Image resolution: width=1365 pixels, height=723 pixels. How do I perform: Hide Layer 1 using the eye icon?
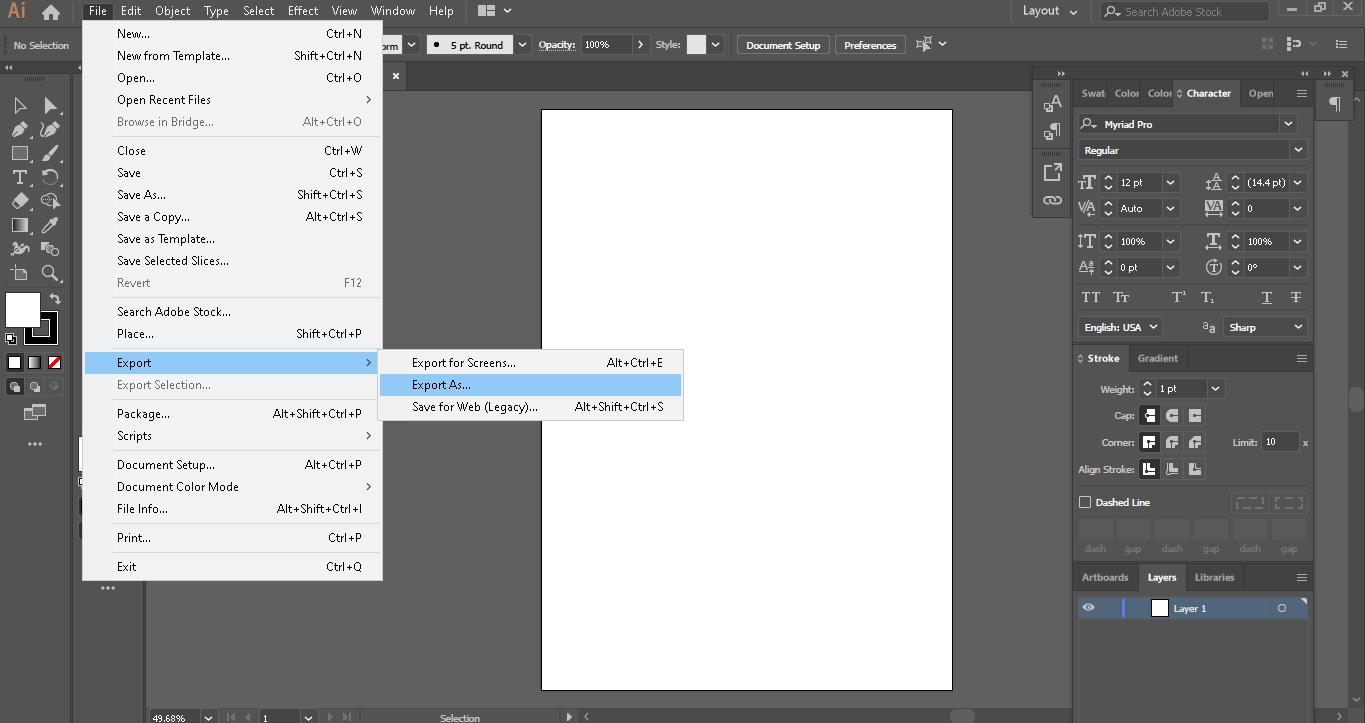[x=1088, y=608]
